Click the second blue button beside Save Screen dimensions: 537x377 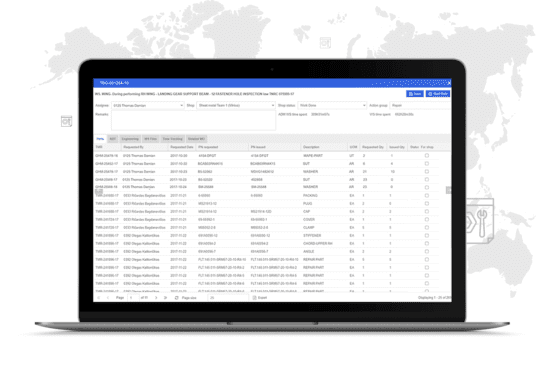pyautogui.click(x=438, y=94)
